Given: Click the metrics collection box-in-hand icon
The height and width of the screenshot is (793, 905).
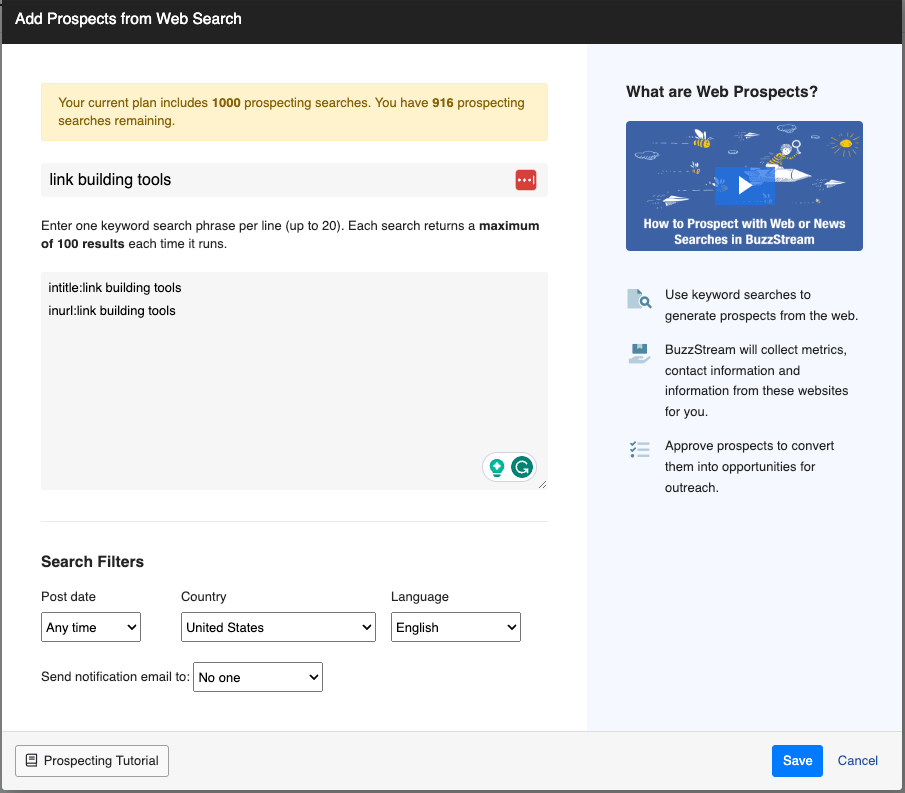Looking at the screenshot, I should coord(639,352).
